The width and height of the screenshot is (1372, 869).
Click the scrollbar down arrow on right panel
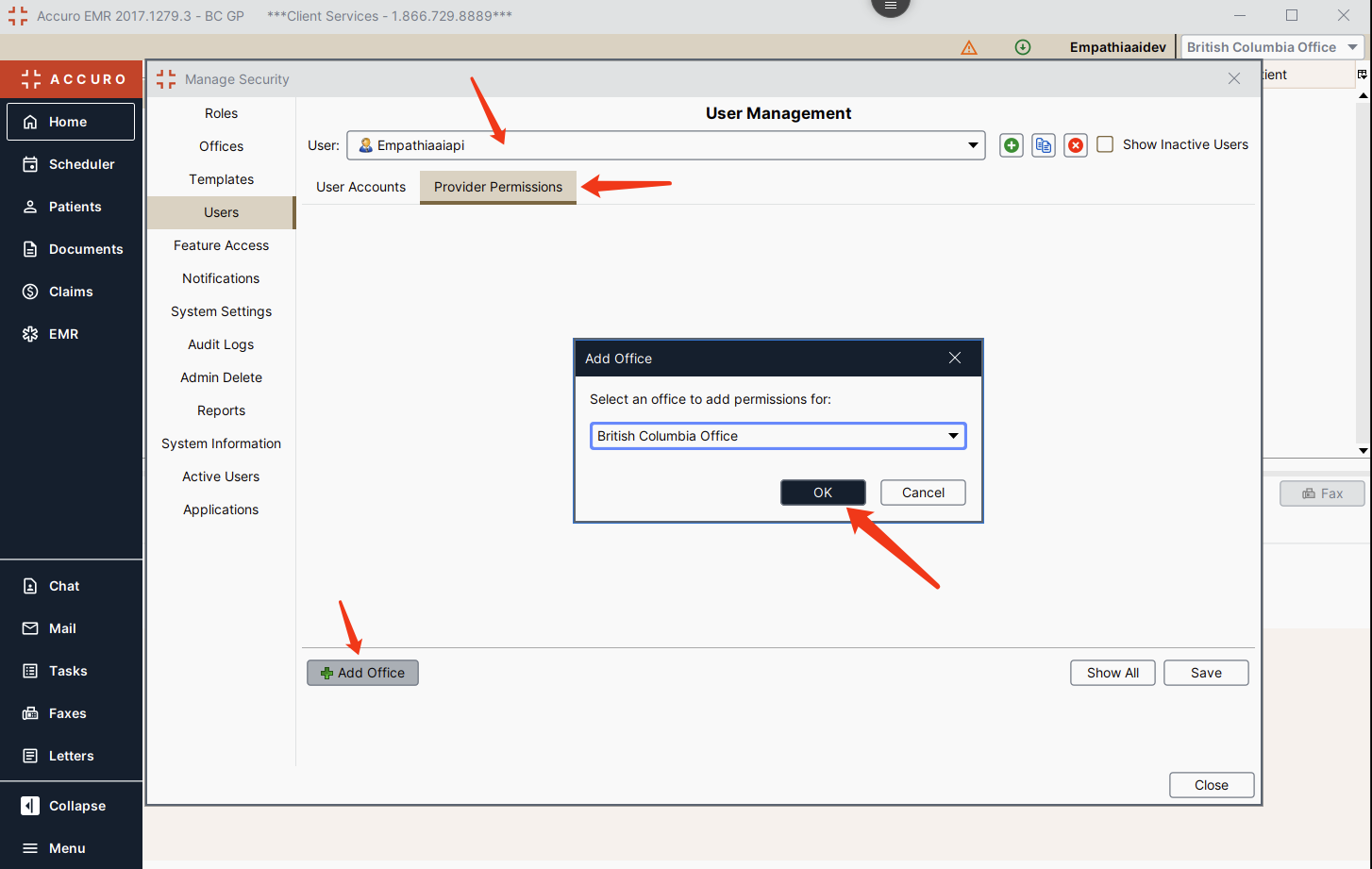pyautogui.click(x=1363, y=450)
